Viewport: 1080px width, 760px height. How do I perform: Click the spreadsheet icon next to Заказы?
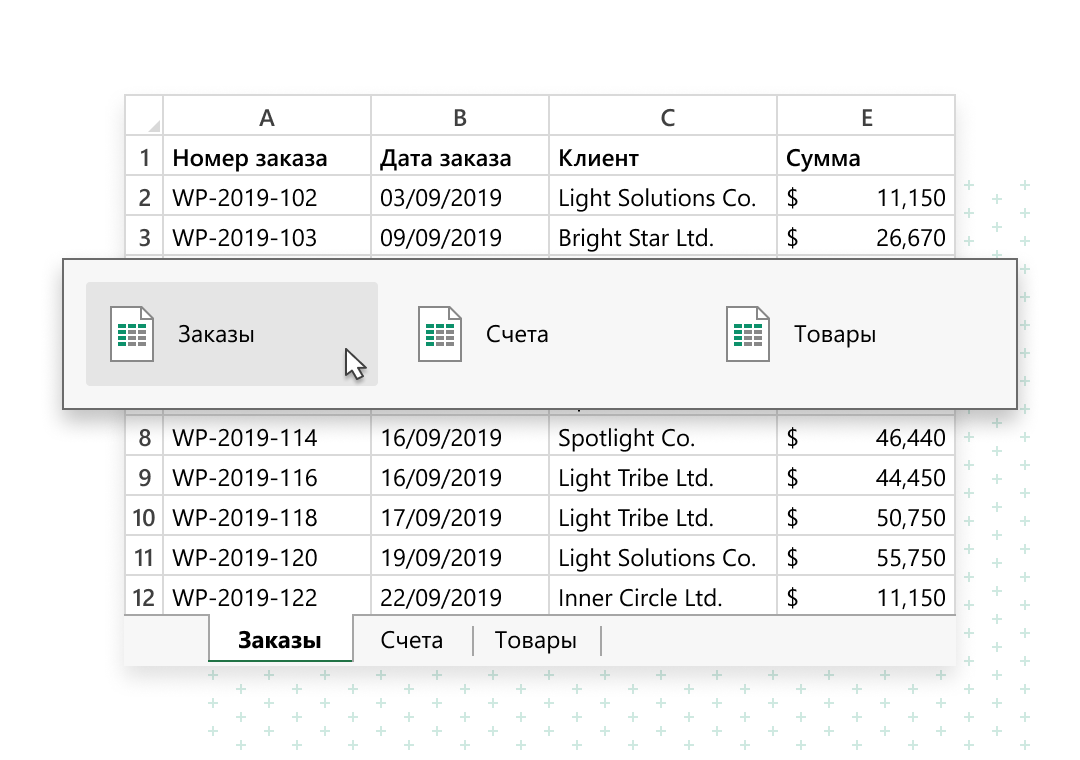tap(133, 334)
